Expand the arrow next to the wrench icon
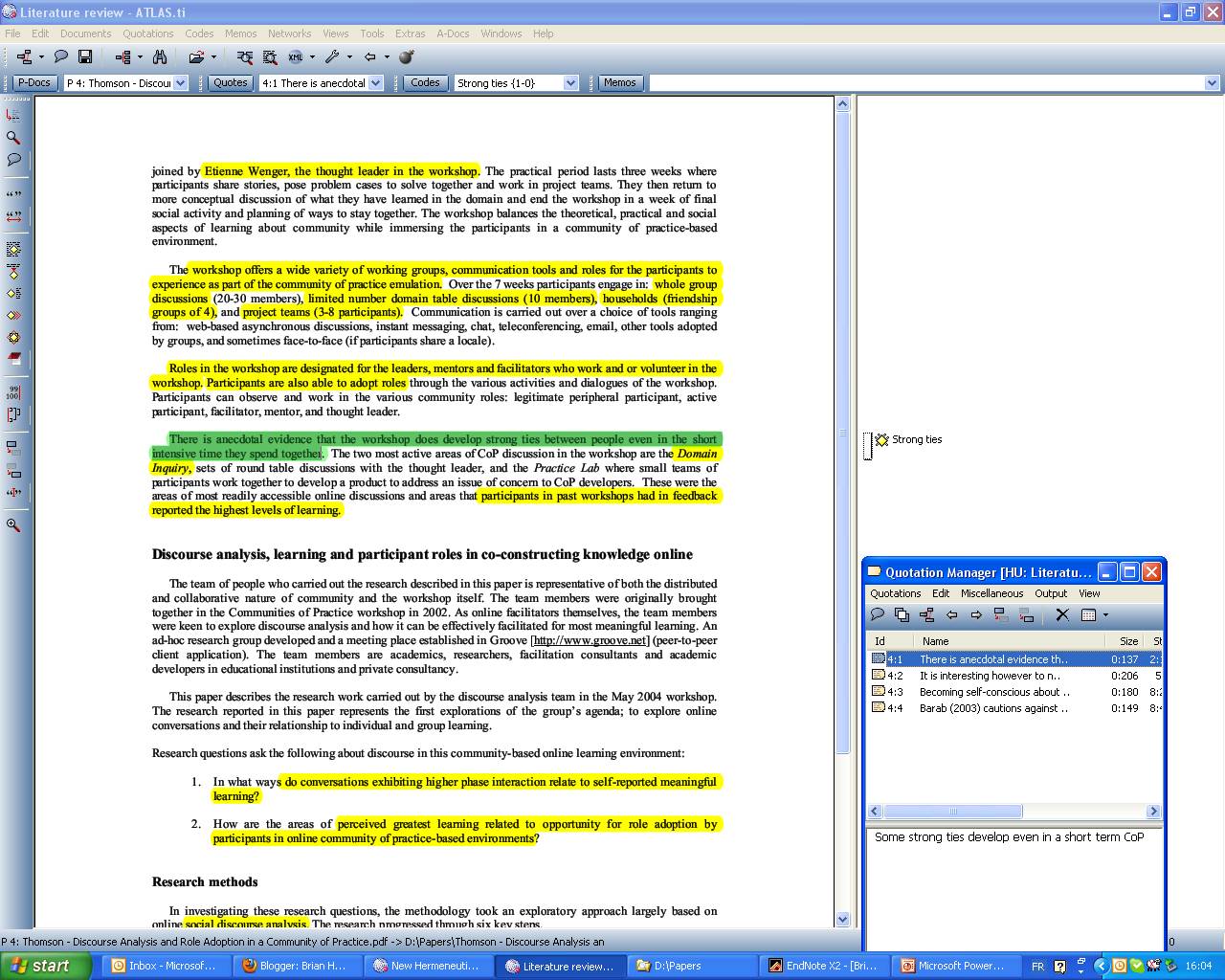Screen dimensions: 1225x980 349,57
